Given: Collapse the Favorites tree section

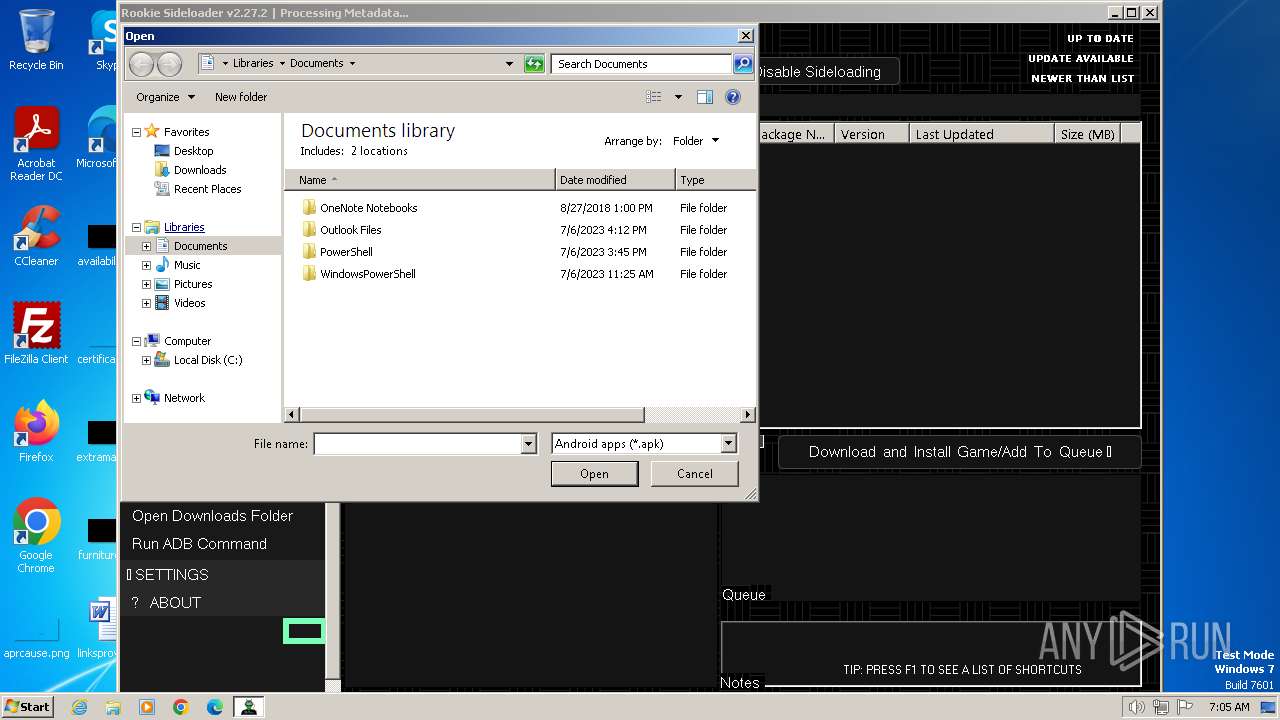Looking at the screenshot, I should pyautogui.click(x=137, y=132).
